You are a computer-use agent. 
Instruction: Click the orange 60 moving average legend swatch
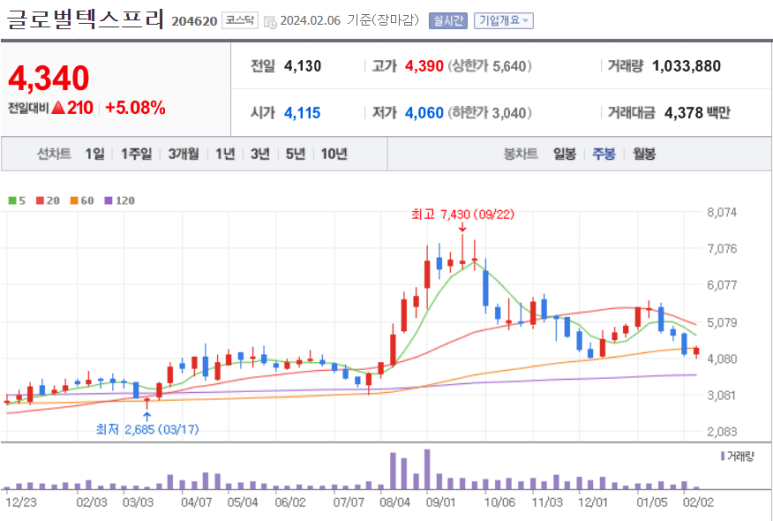[x=74, y=201]
